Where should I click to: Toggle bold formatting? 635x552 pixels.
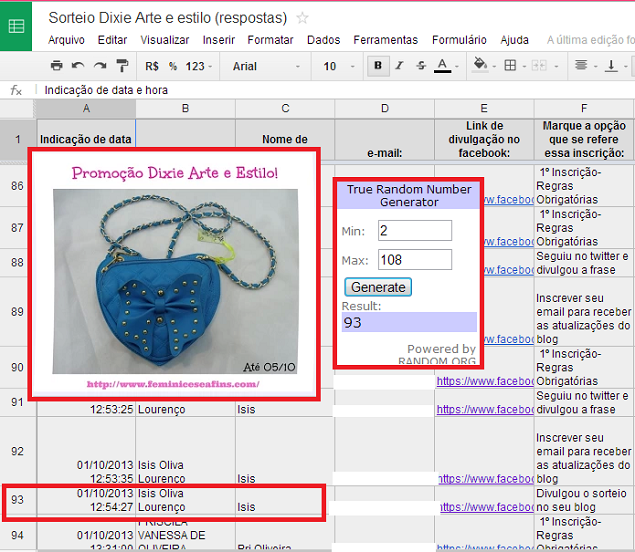tap(378, 66)
